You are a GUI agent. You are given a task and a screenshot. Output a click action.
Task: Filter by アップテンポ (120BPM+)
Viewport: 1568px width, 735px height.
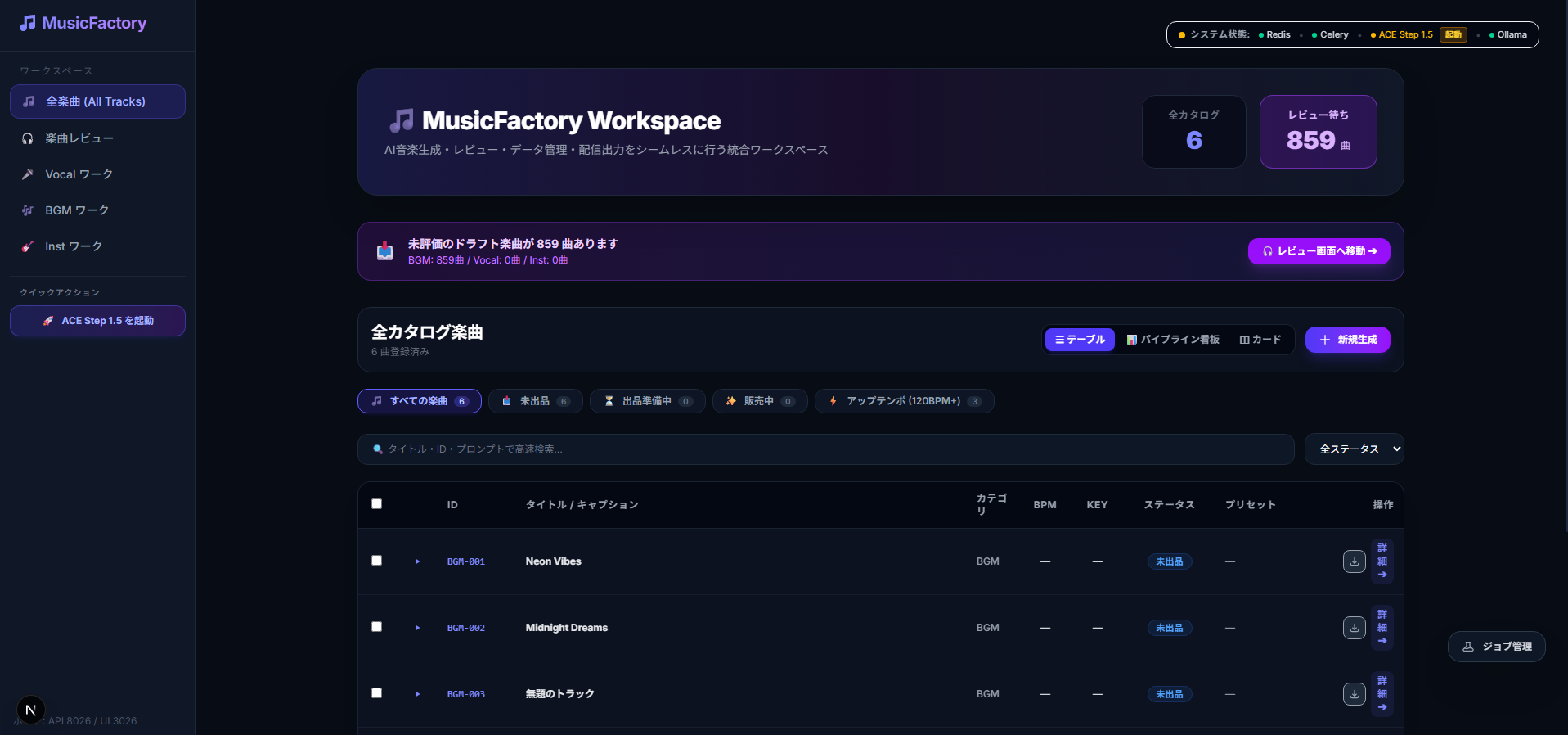(x=905, y=401)
